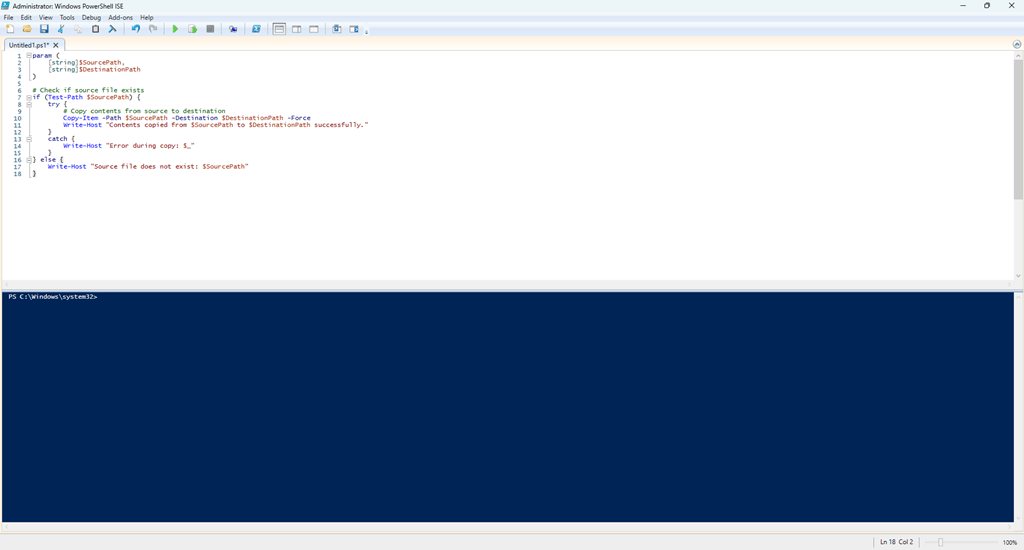Close the Untitled1.ps1 tab
1024x550 pixels.
pos(56,45)
